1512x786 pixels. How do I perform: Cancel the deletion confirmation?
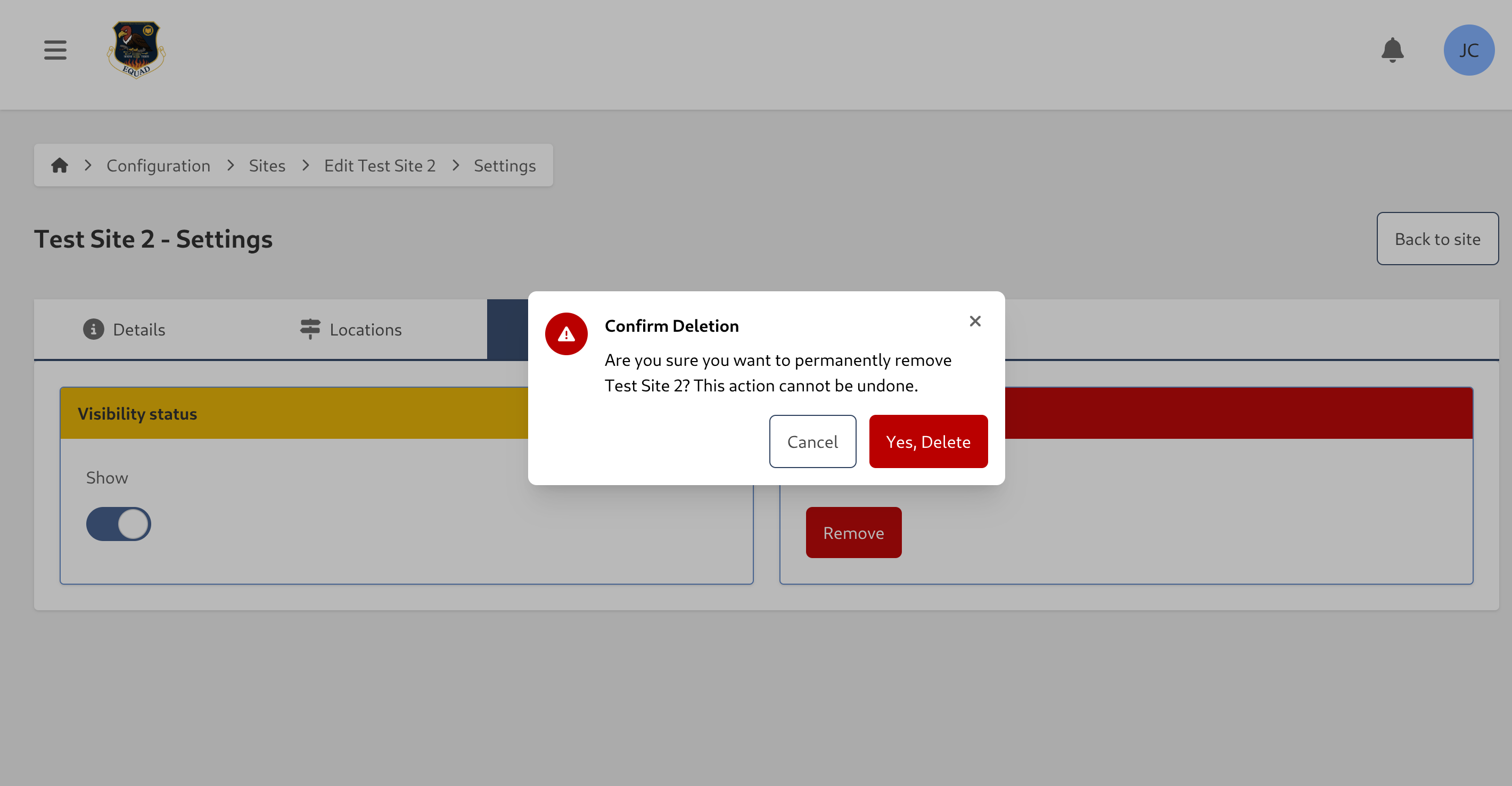812,441
